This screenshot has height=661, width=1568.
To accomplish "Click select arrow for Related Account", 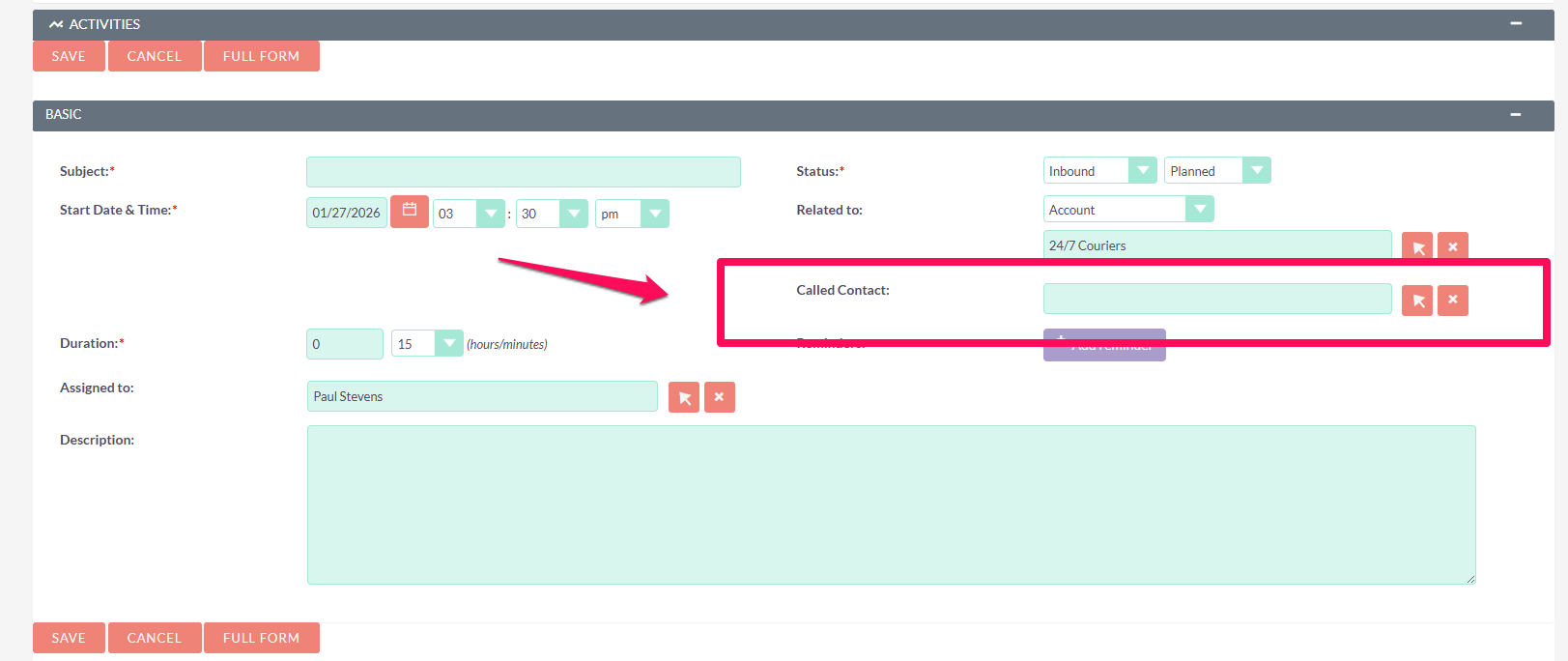I will 1416,246.
